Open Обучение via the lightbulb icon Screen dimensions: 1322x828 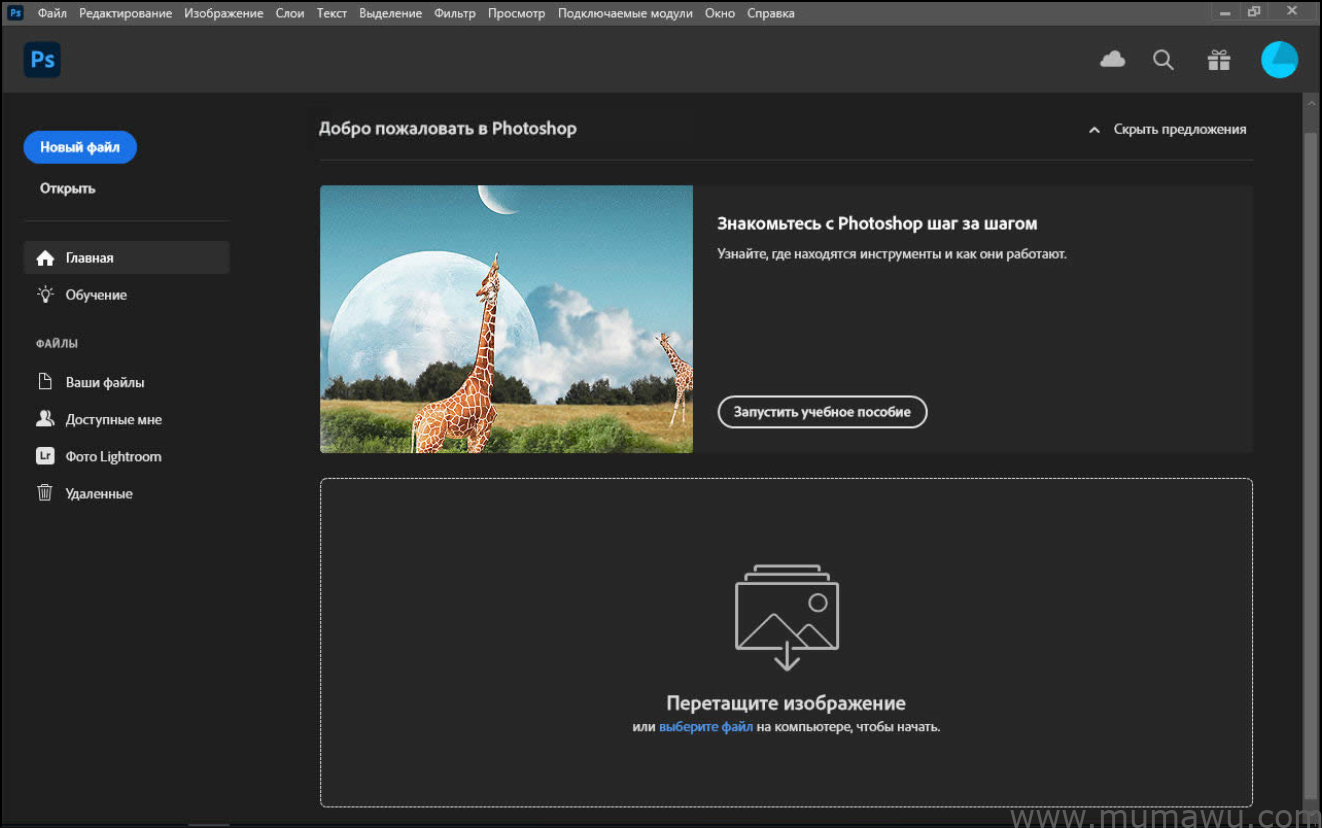[x=44, y=294]
